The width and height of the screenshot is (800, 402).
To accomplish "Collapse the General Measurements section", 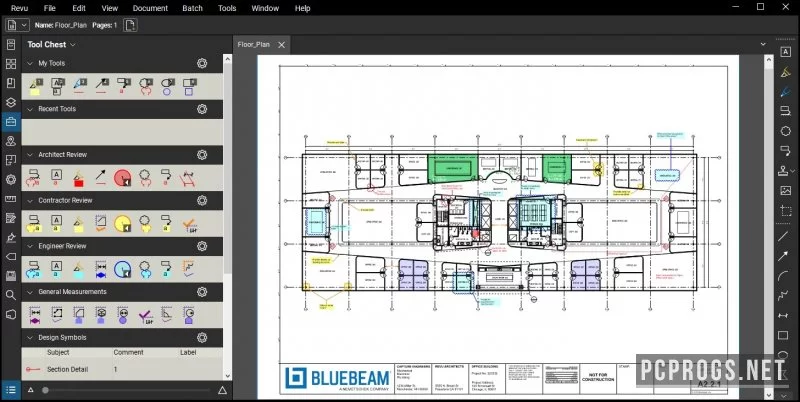I will coord(30,292).
